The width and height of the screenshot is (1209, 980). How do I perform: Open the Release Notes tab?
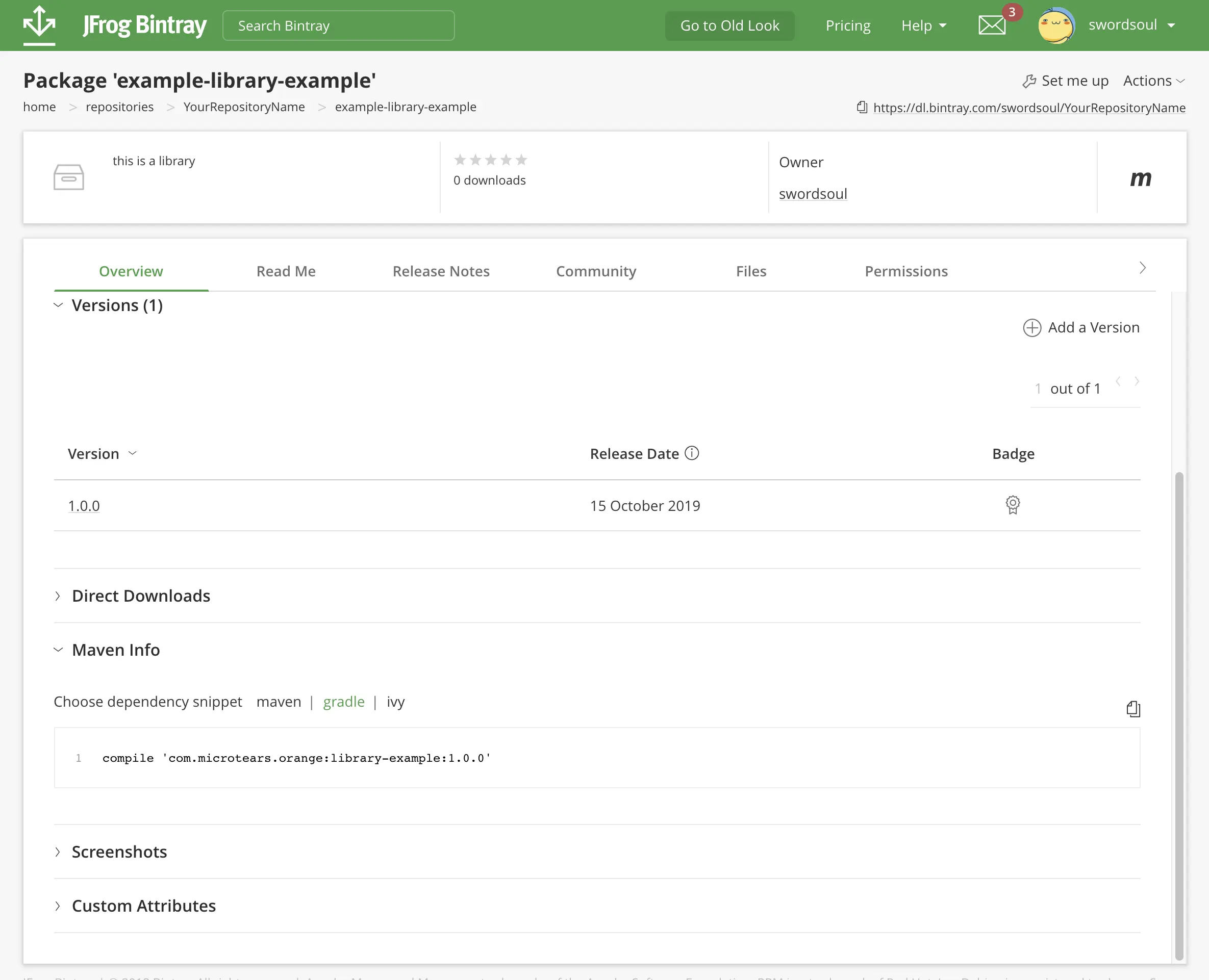(x=440, y=271)
